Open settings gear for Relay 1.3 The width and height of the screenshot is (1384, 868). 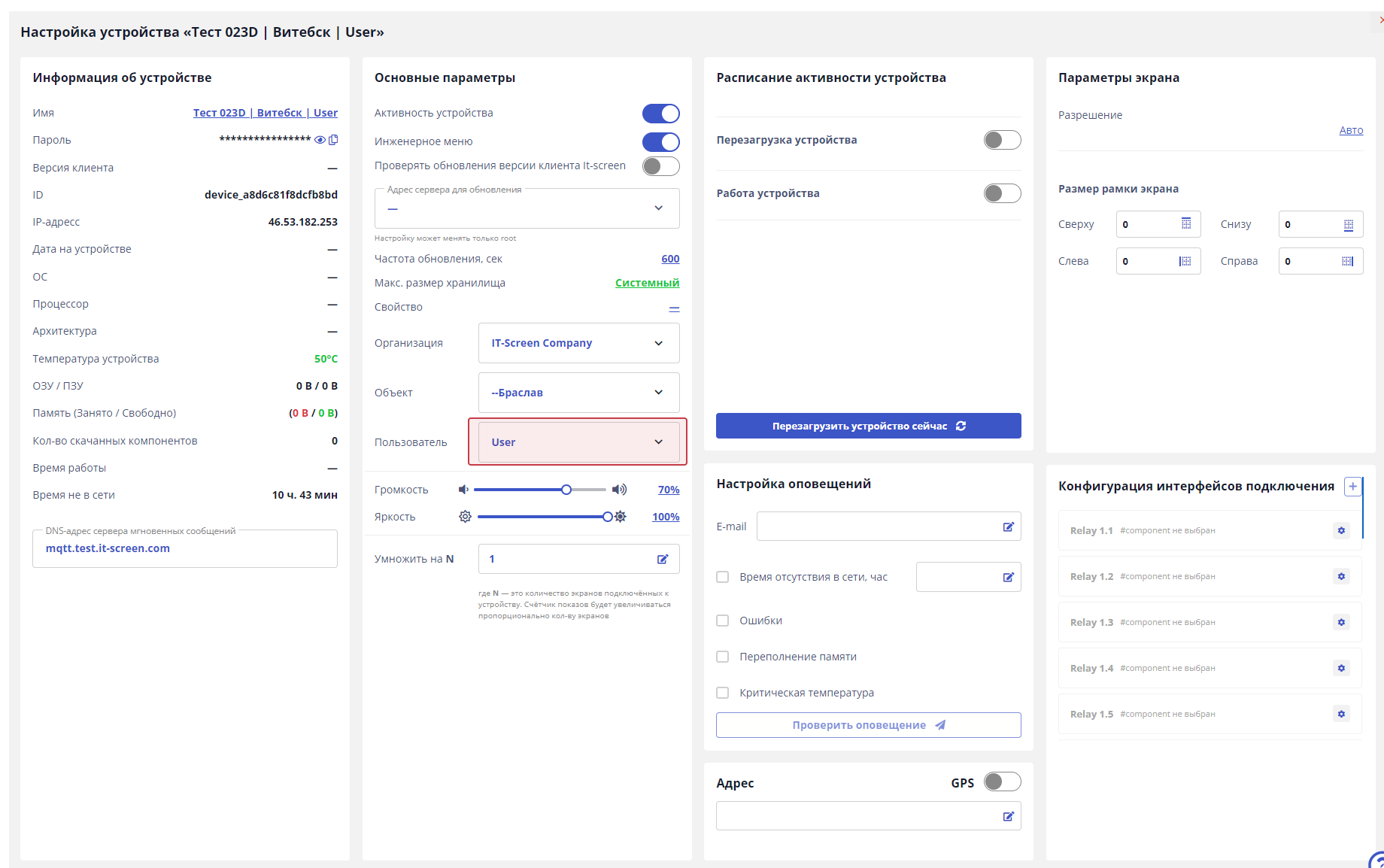[1341, 622]
